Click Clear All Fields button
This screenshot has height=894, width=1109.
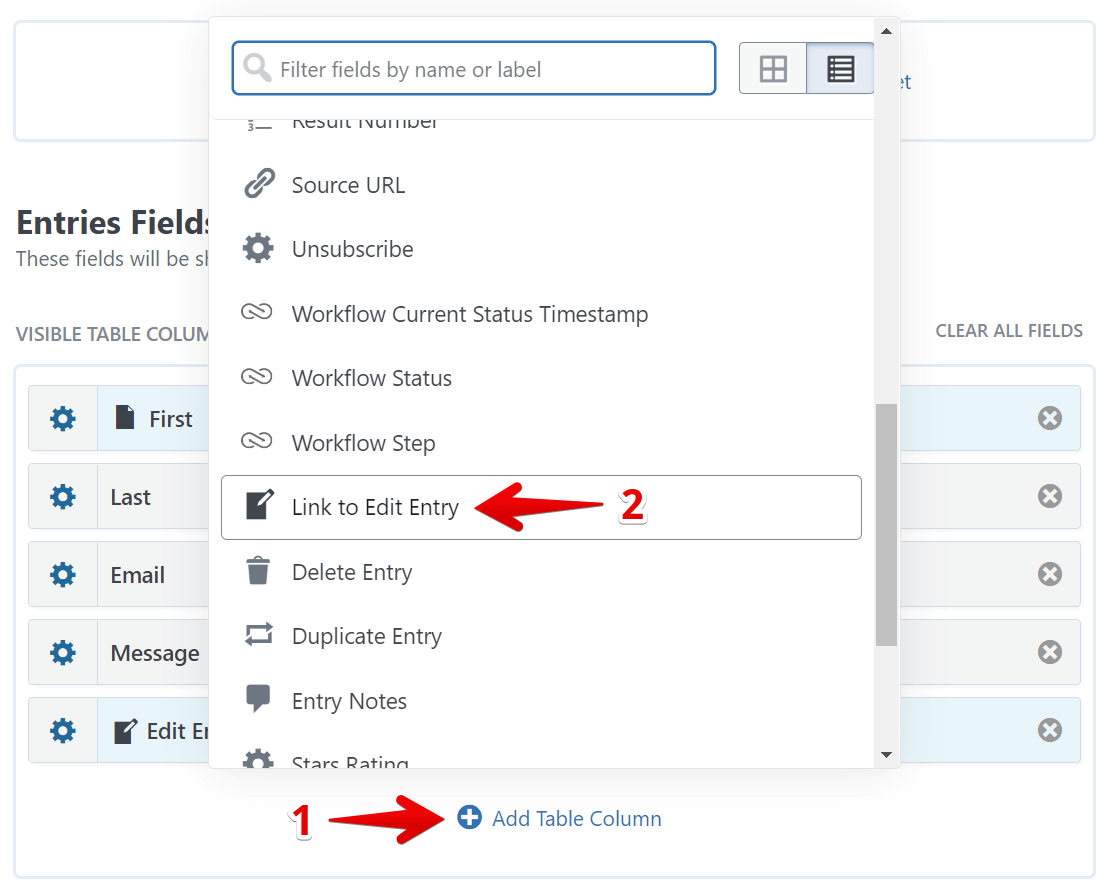[x=1008, y=331]
